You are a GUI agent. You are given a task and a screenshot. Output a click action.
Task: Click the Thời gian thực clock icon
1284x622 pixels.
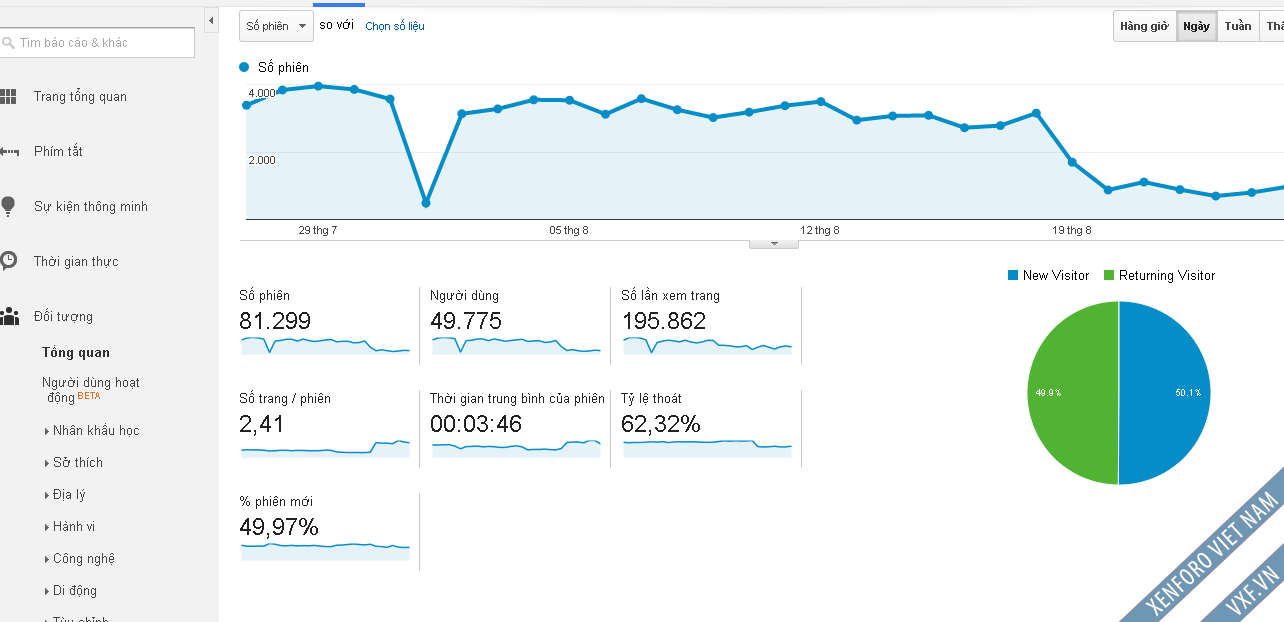click(8, 261)
